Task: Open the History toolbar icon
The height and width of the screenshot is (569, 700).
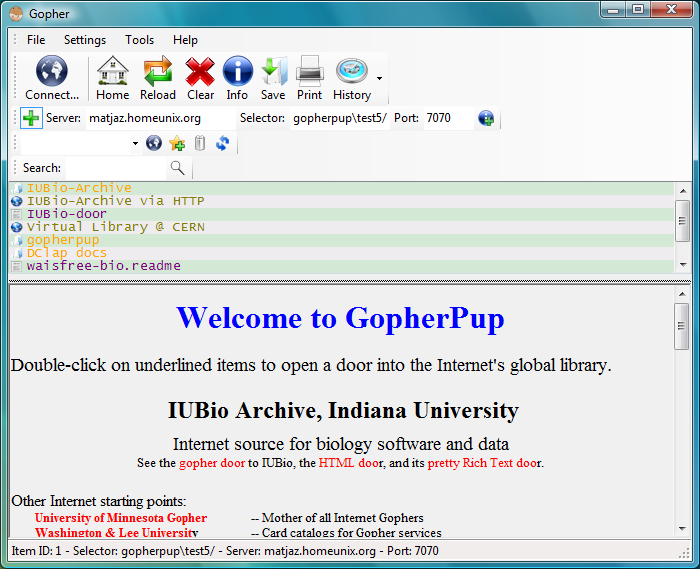Action: (x=351, y=72)
